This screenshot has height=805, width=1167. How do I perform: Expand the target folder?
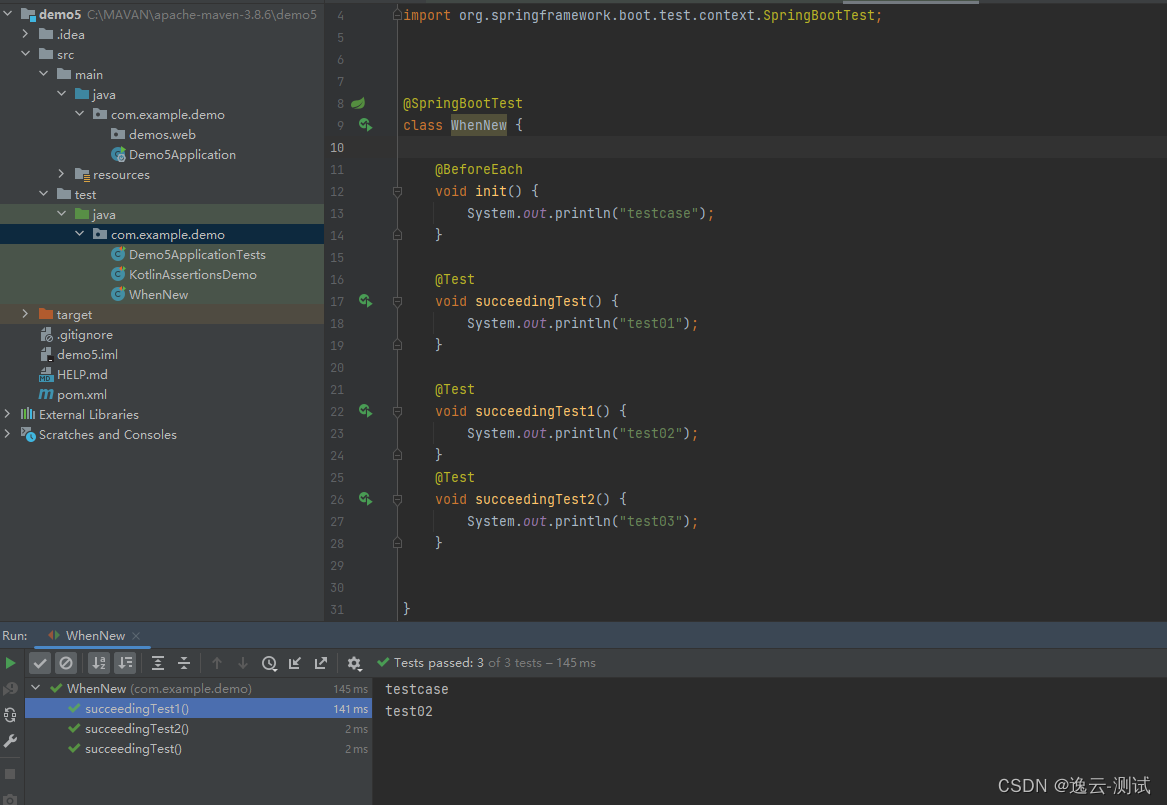(x=24, y=313)
